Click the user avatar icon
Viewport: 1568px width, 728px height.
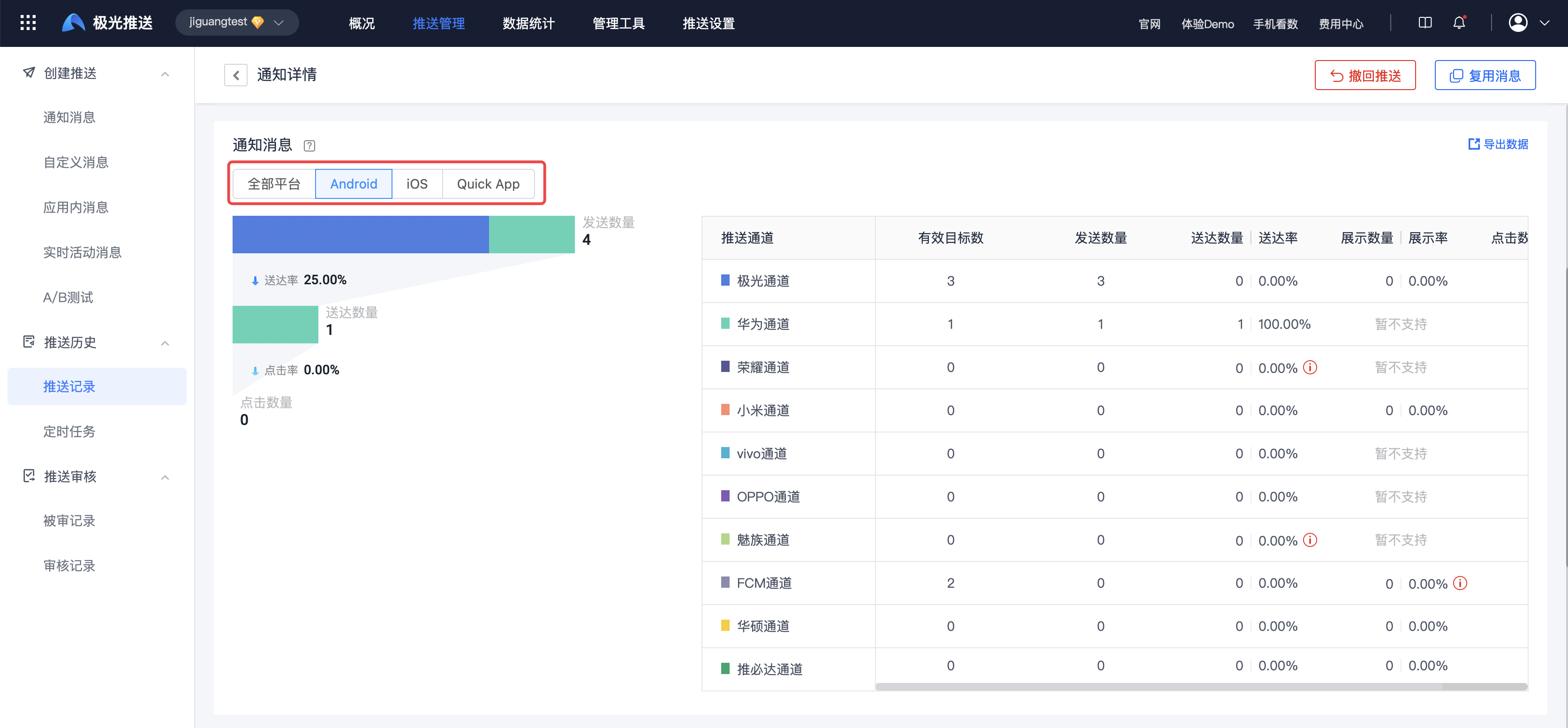1518,23
